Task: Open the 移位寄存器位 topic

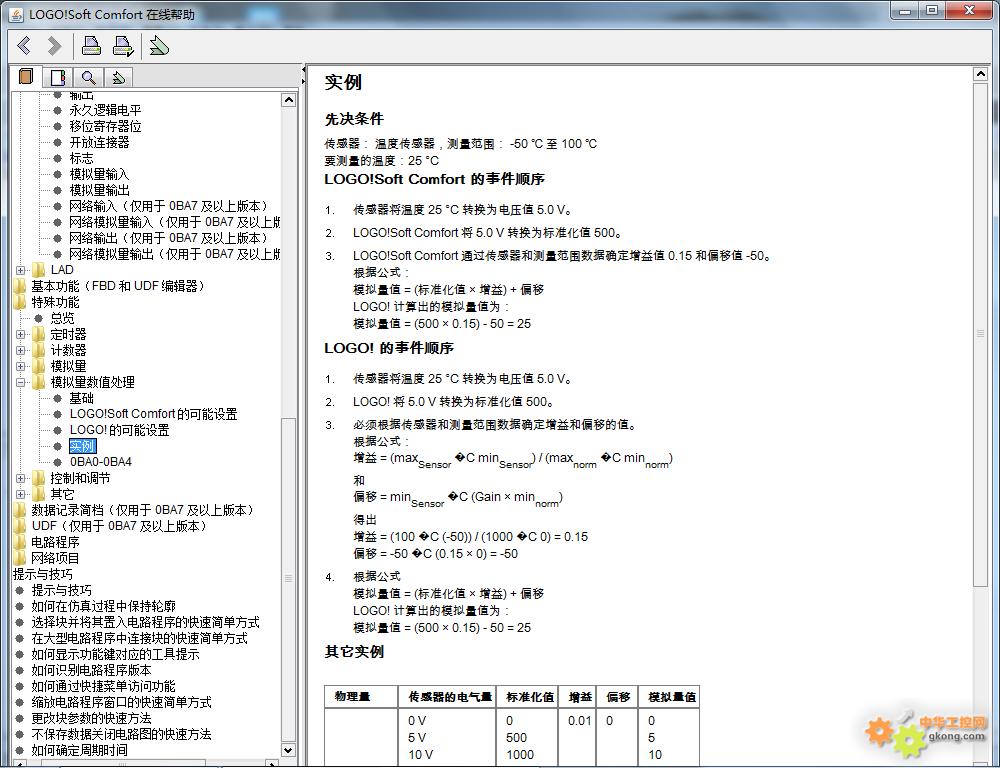Action: (105, 126)
